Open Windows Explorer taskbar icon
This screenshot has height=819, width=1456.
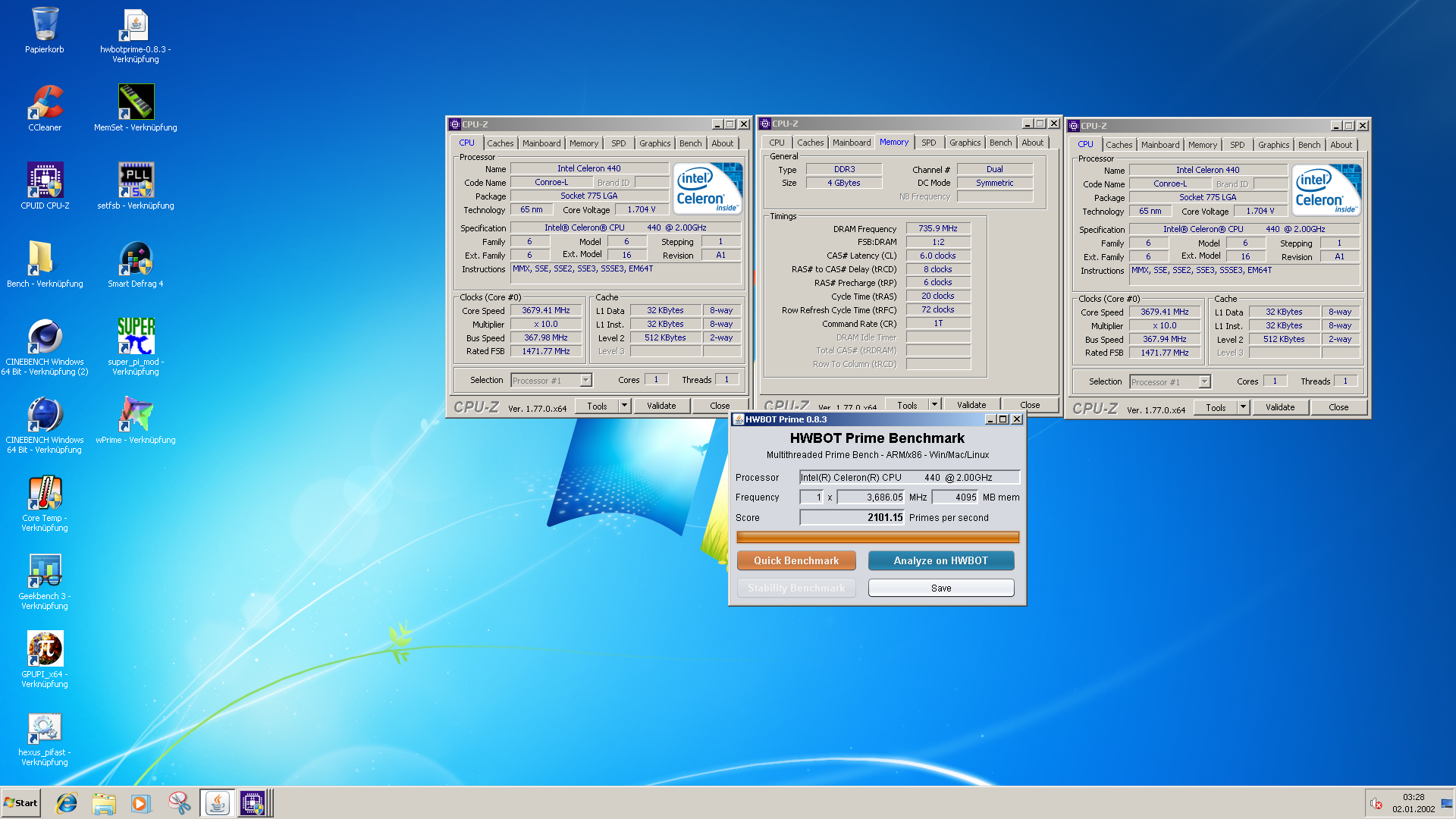104,803
